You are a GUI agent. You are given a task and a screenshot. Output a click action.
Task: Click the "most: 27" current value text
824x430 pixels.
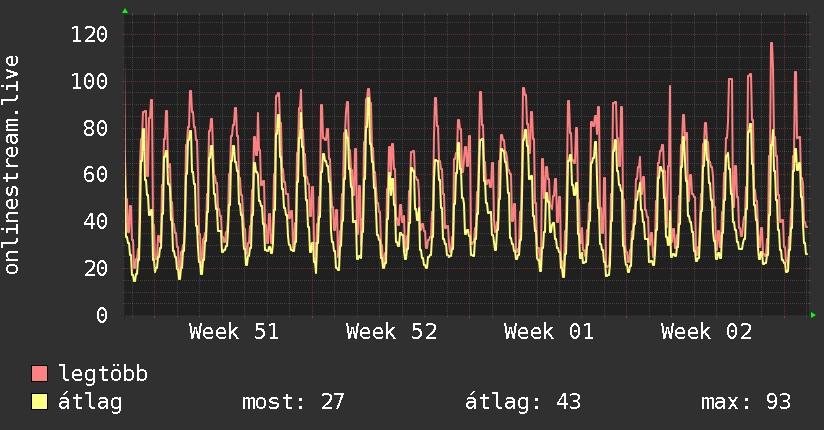coord(293,402)
